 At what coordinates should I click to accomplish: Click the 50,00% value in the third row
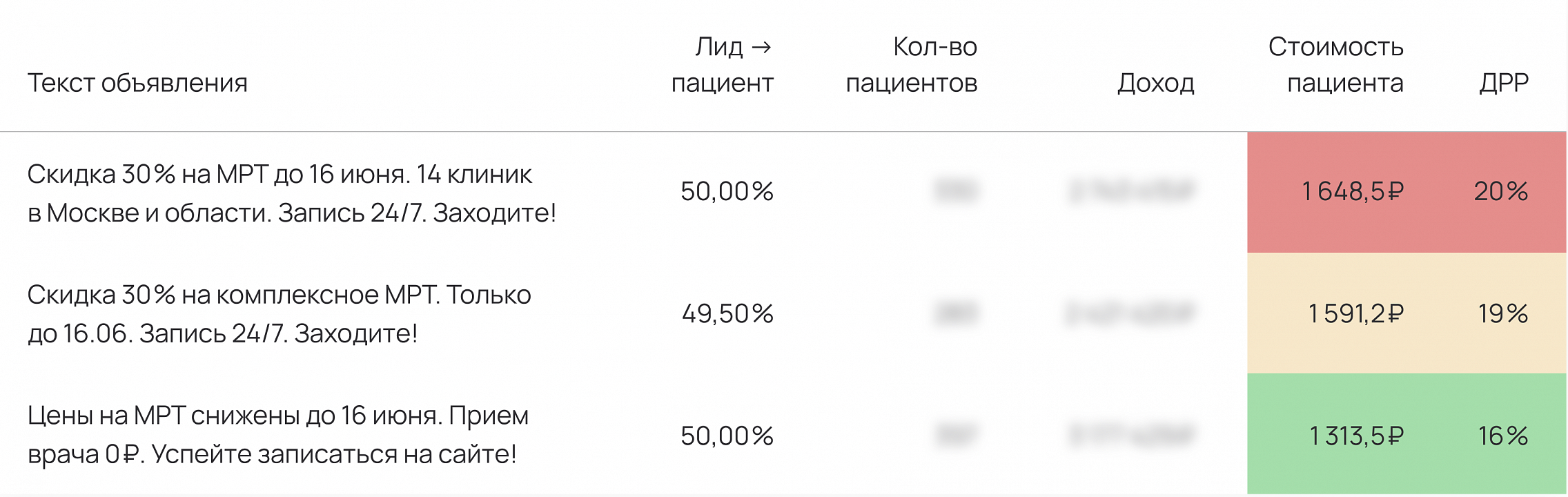point(727,436)
